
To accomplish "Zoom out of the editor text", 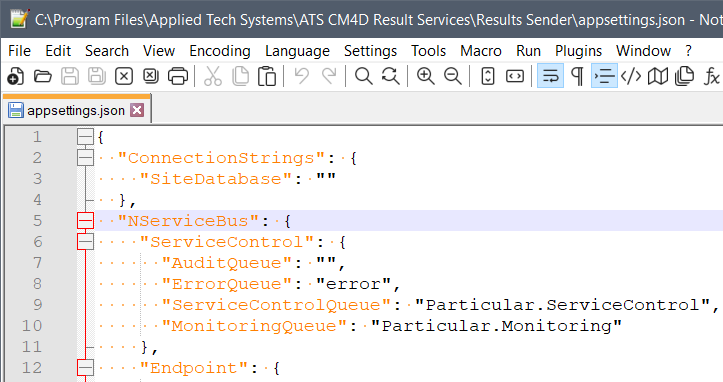I will [x=453, y=76].
